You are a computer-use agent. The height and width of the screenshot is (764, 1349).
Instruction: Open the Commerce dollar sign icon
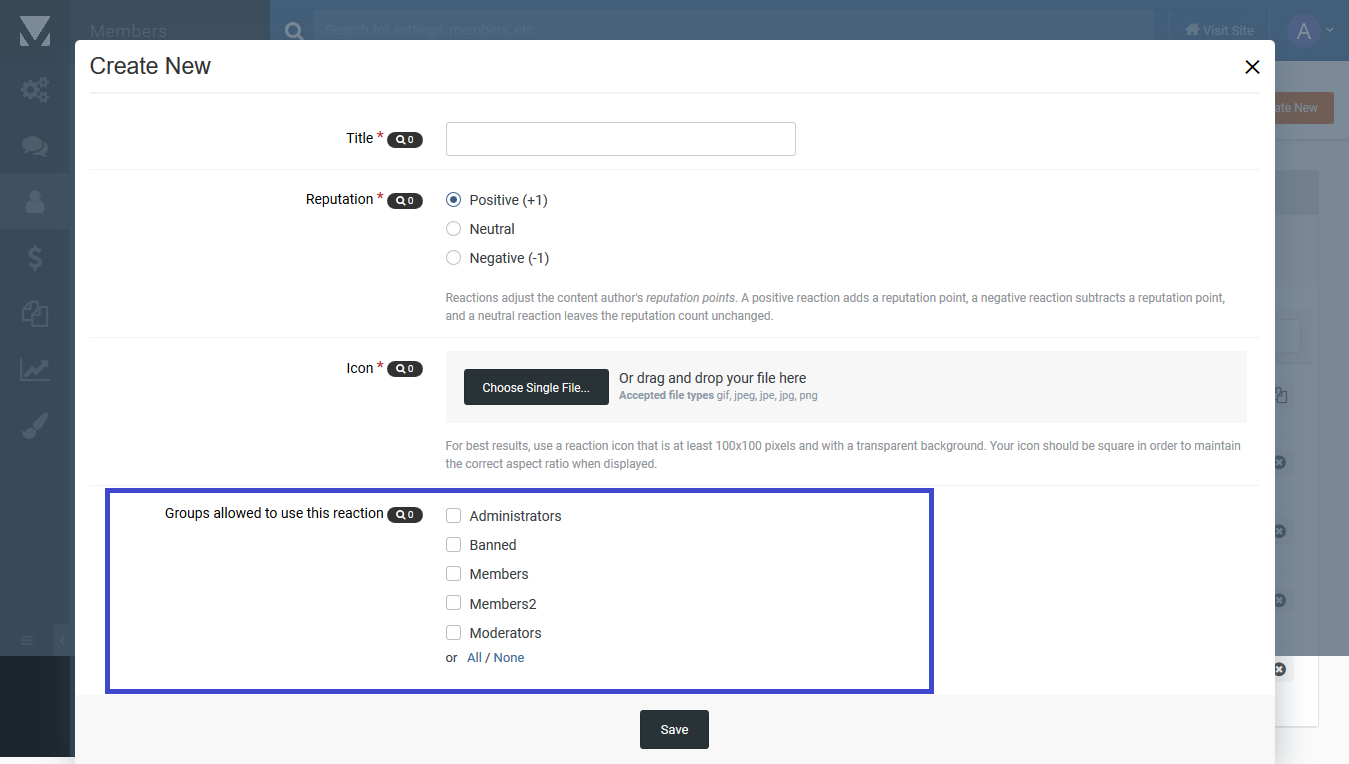35,258
